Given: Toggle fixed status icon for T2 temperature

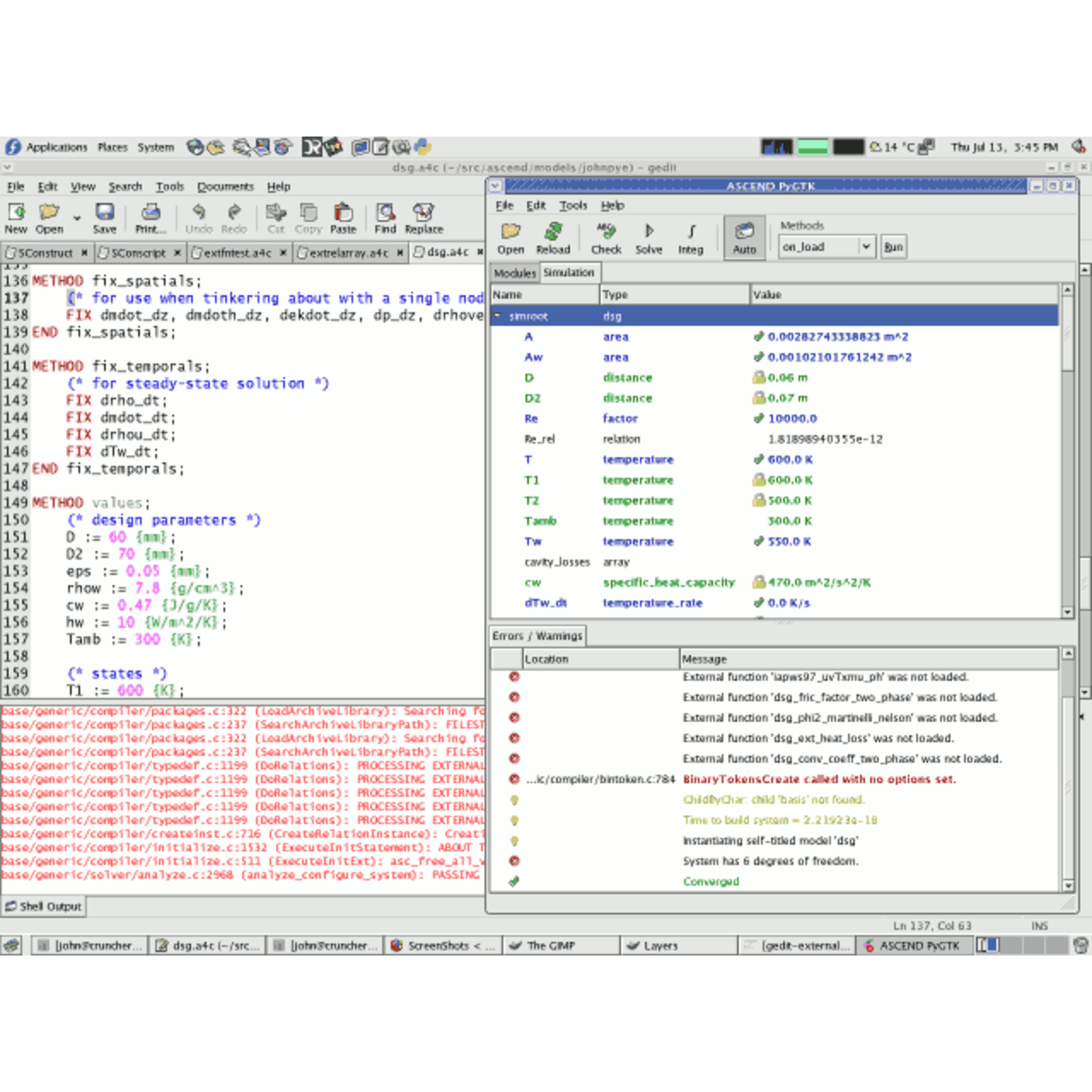Looking at the screenshot, I should tap(758, 501).
